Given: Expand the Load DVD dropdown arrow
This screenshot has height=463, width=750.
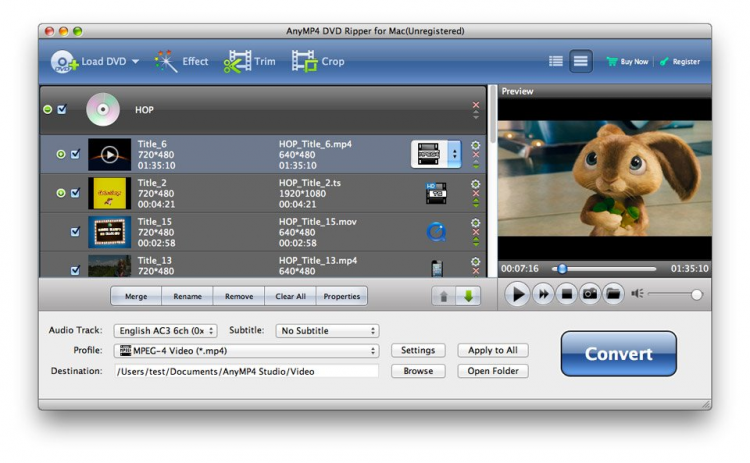Looking at the screenshot, I should 135,62.
